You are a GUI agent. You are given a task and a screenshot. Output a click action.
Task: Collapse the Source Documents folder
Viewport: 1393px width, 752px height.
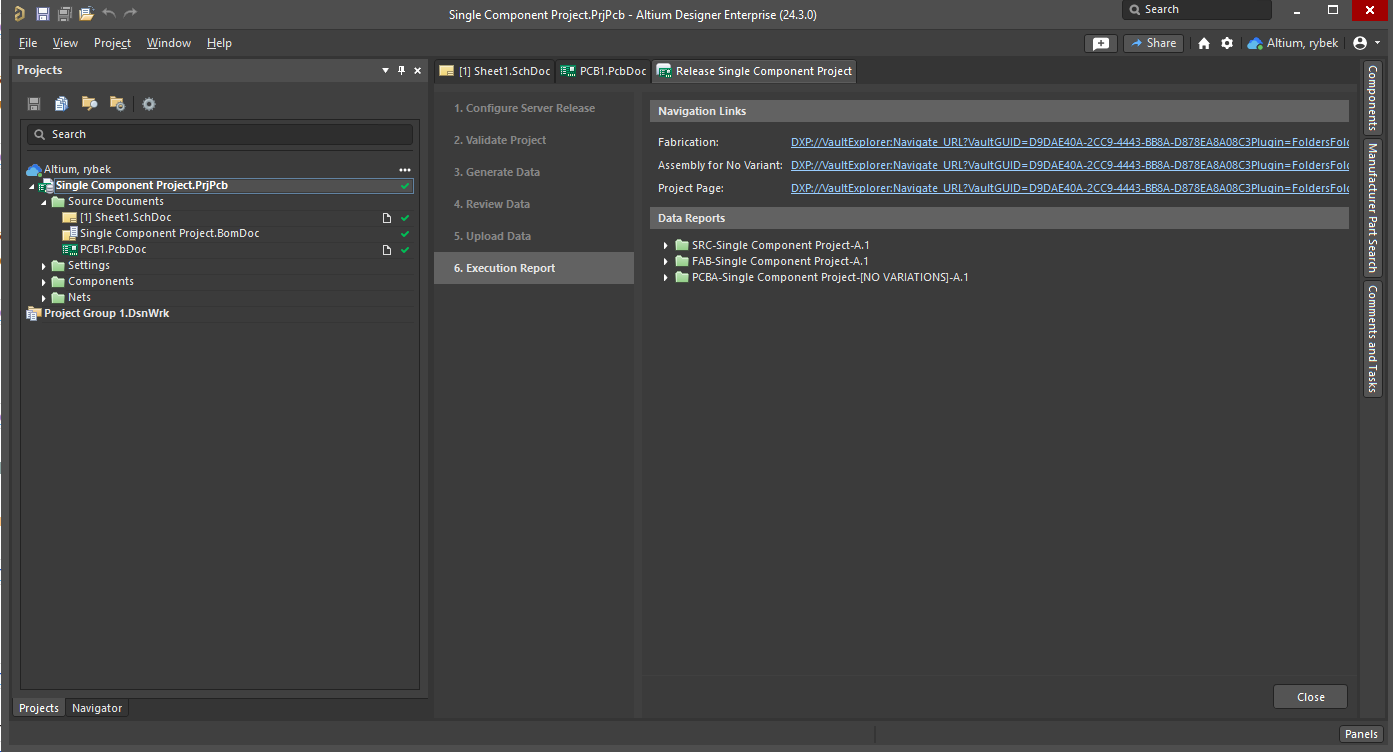pyautogui.click(x=44, y=202)
